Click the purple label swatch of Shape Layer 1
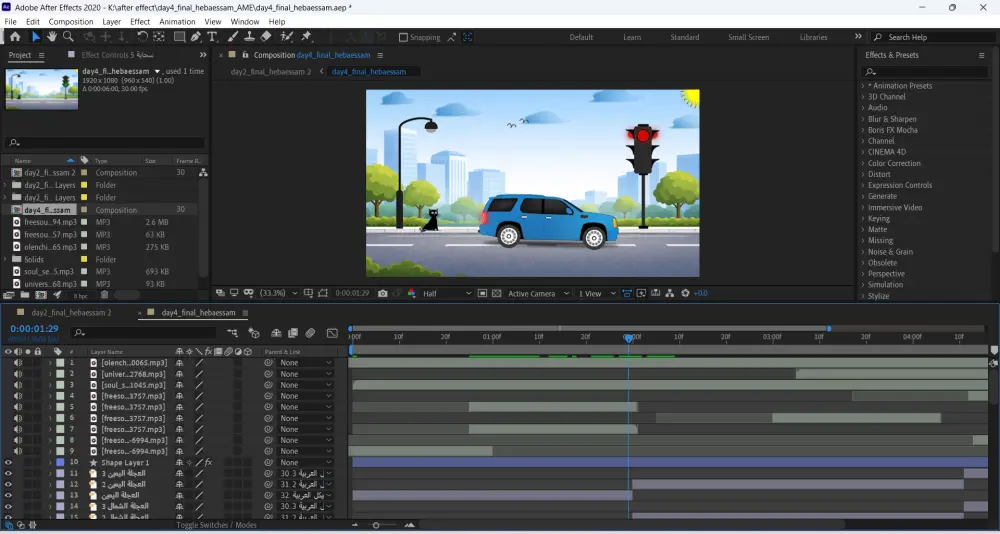This screenshot has width=1000, height=534. pos(59,463)
